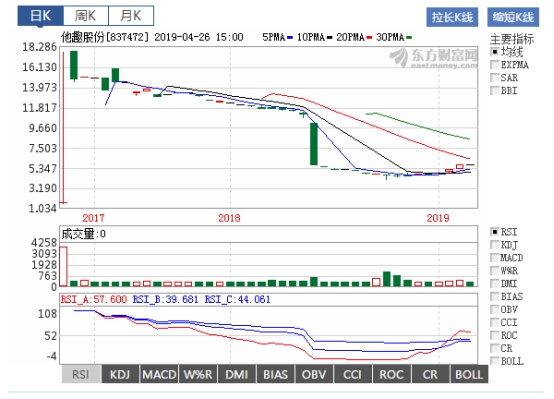Click the 拉长K线 button
The height and width of the screenshot is (399, 554).
pyautogui.click(x=452, y=17)
